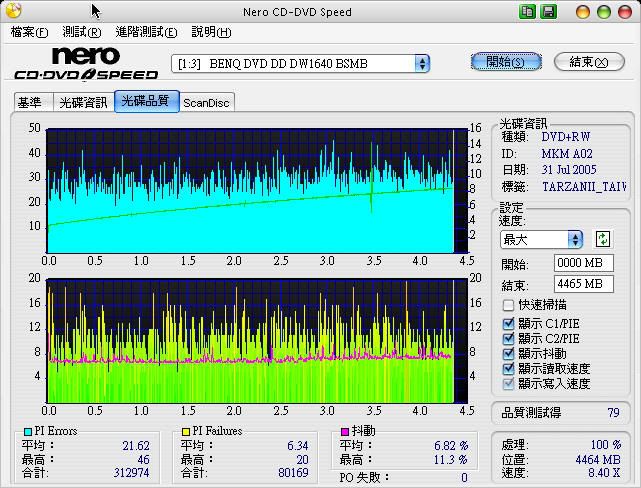Click the upper PI Errors graph
This screenshot has height=488, width=641.
[x=257, y=191]
